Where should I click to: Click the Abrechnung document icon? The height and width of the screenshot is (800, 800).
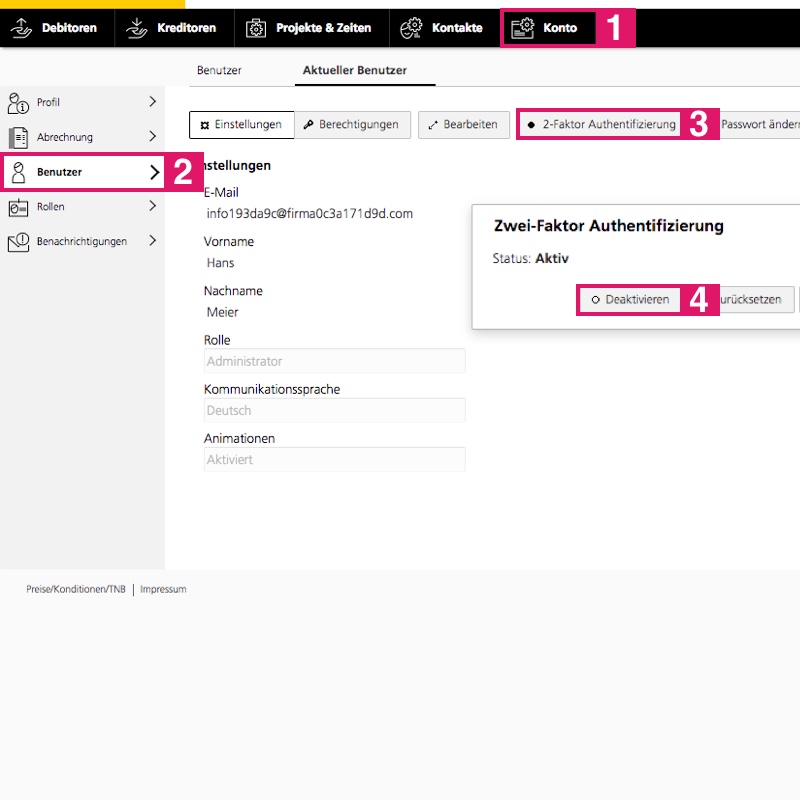[18, 137]
